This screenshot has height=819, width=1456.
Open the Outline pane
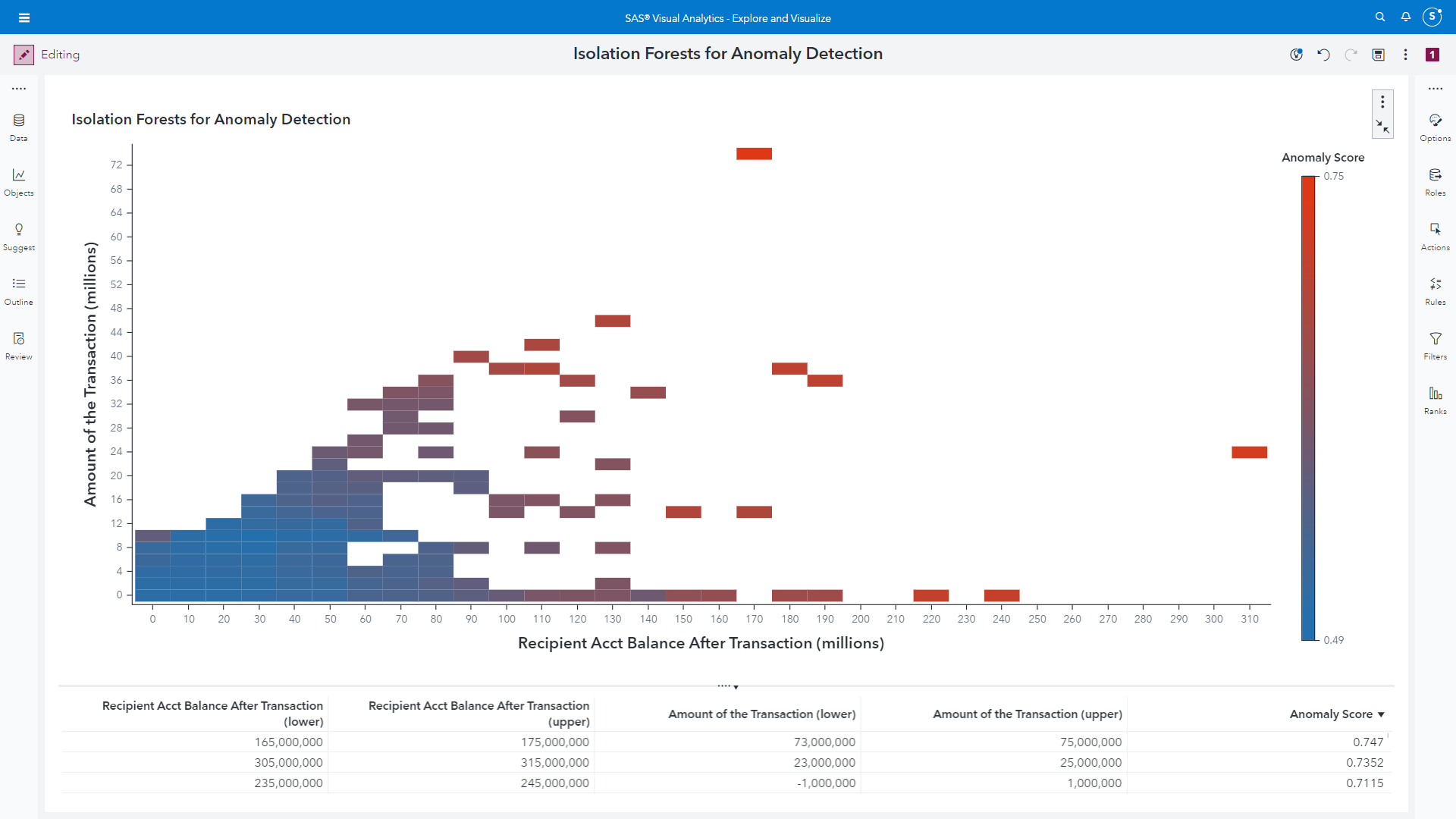click(19, 290)
